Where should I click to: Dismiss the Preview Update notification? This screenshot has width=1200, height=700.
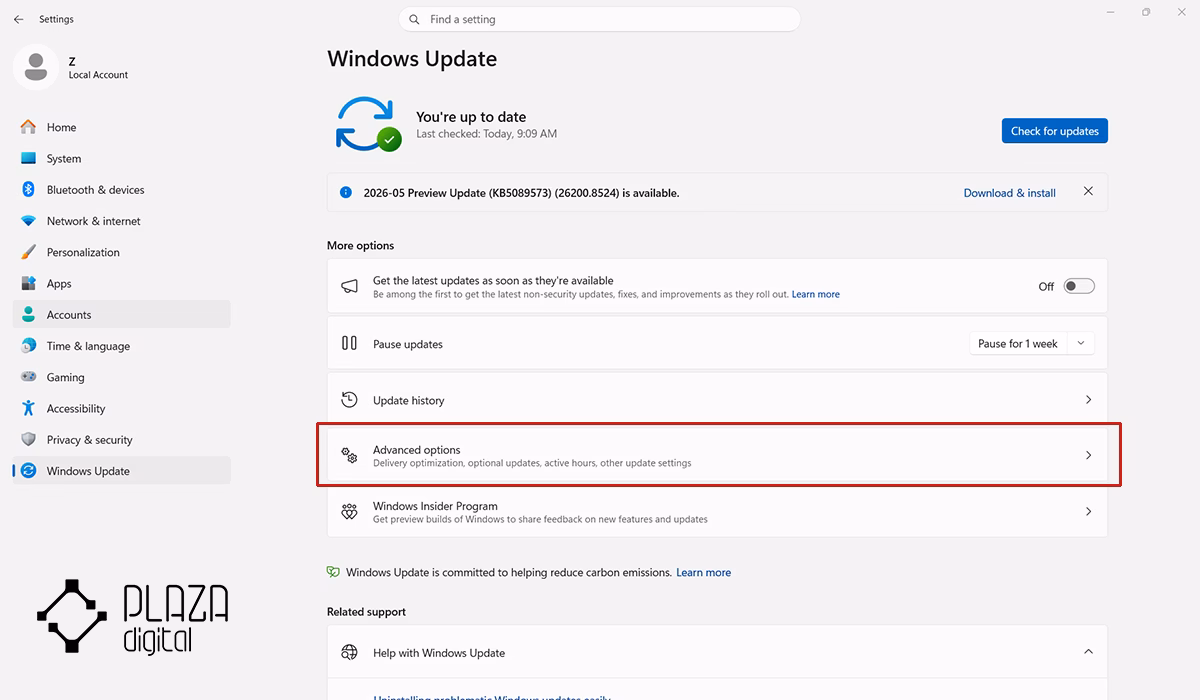click(x=1088, y=191)
